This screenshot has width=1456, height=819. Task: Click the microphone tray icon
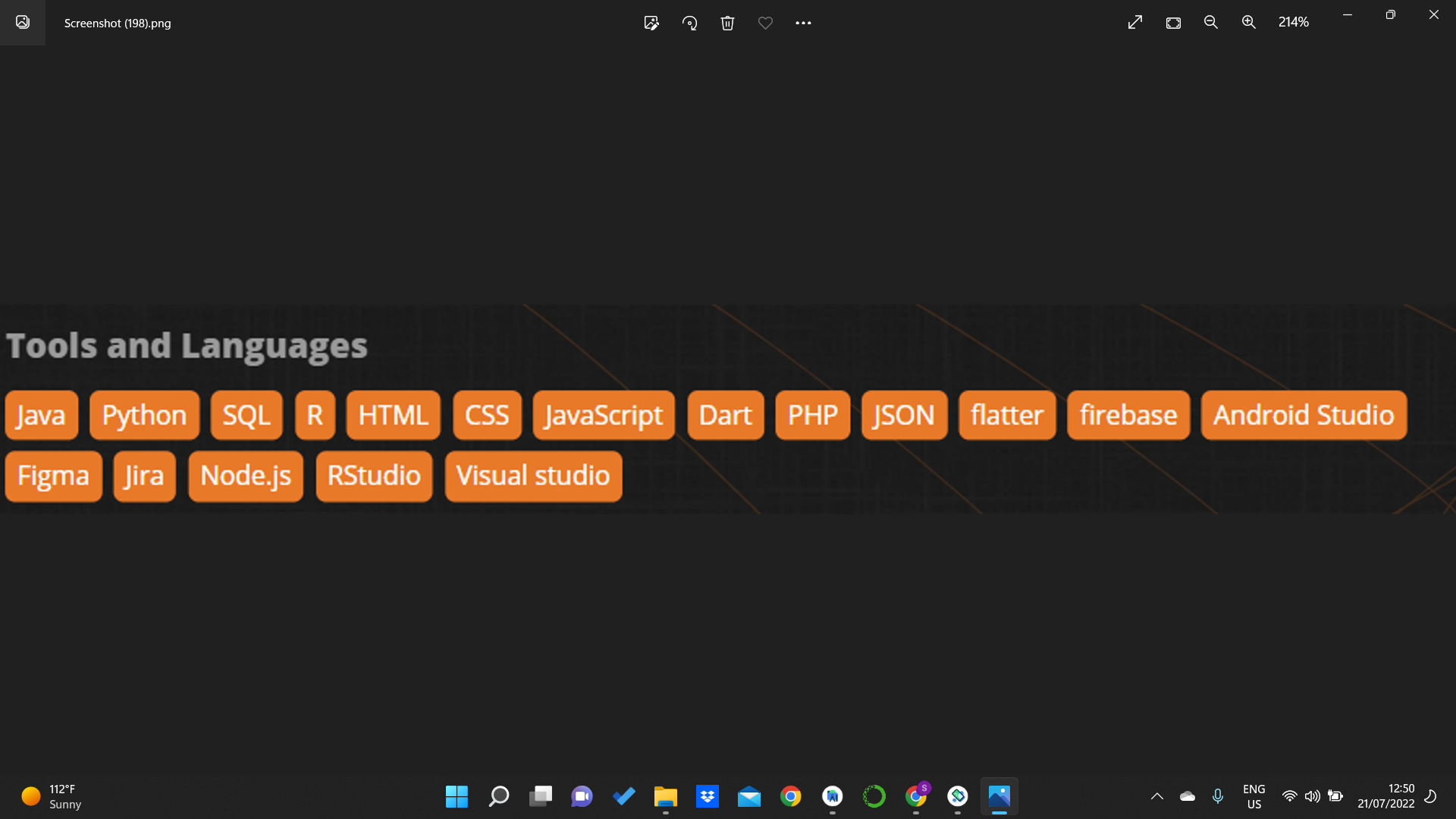pos(1218,796)
